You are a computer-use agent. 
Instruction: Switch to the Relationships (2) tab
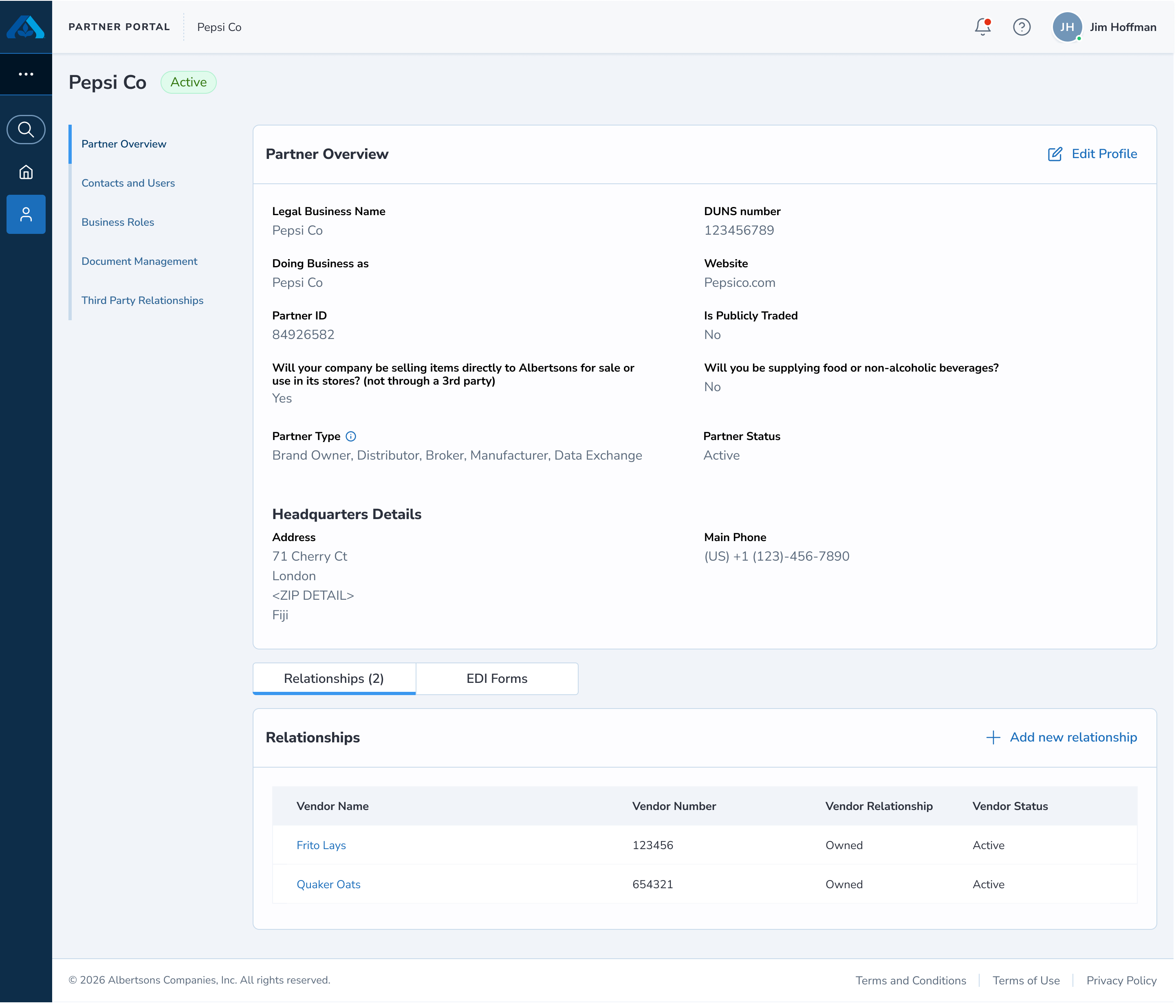point(334,679)
